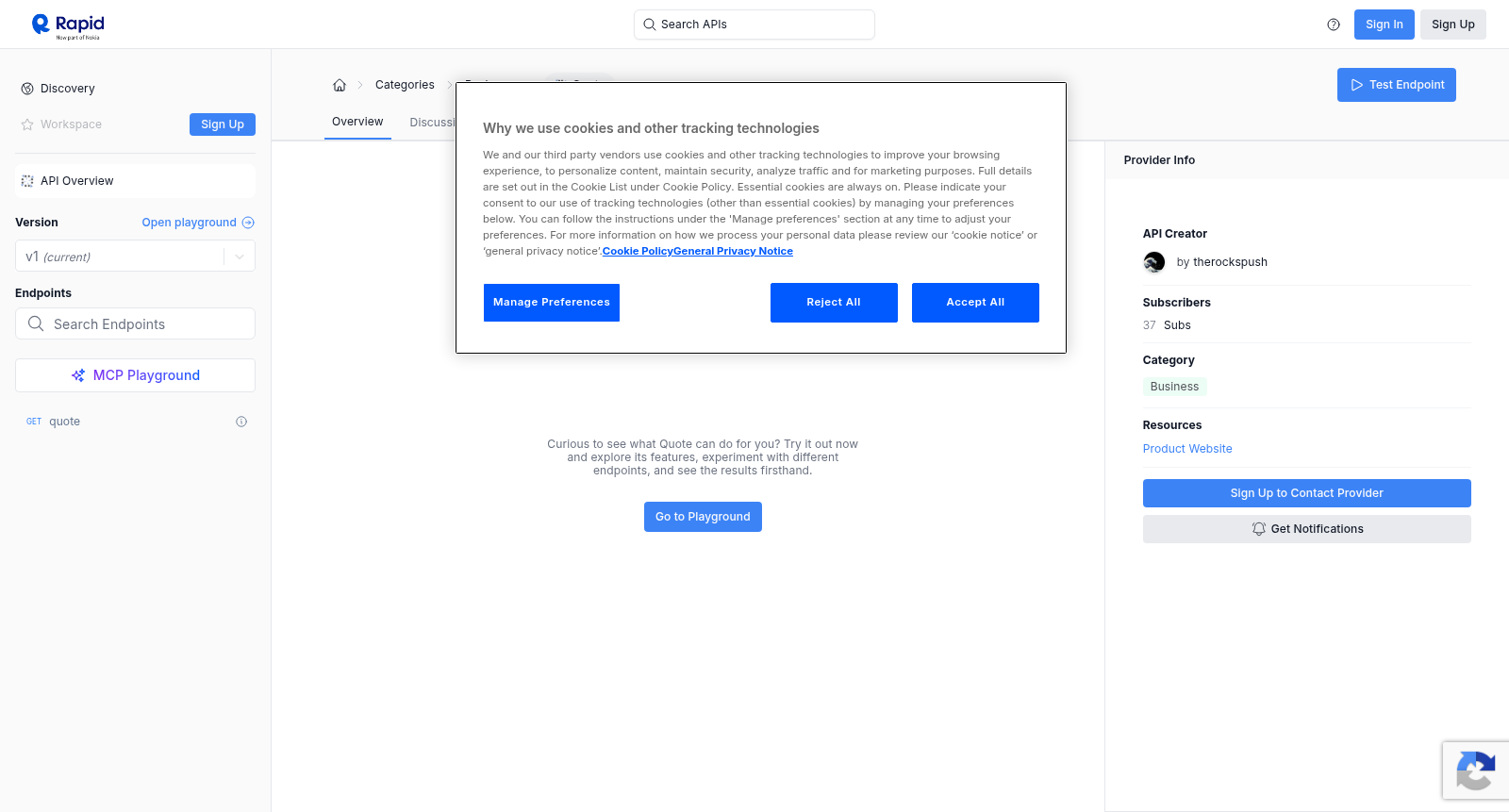Open MCP Playground
Screen dimensions: 1509x812
[135, 375]
